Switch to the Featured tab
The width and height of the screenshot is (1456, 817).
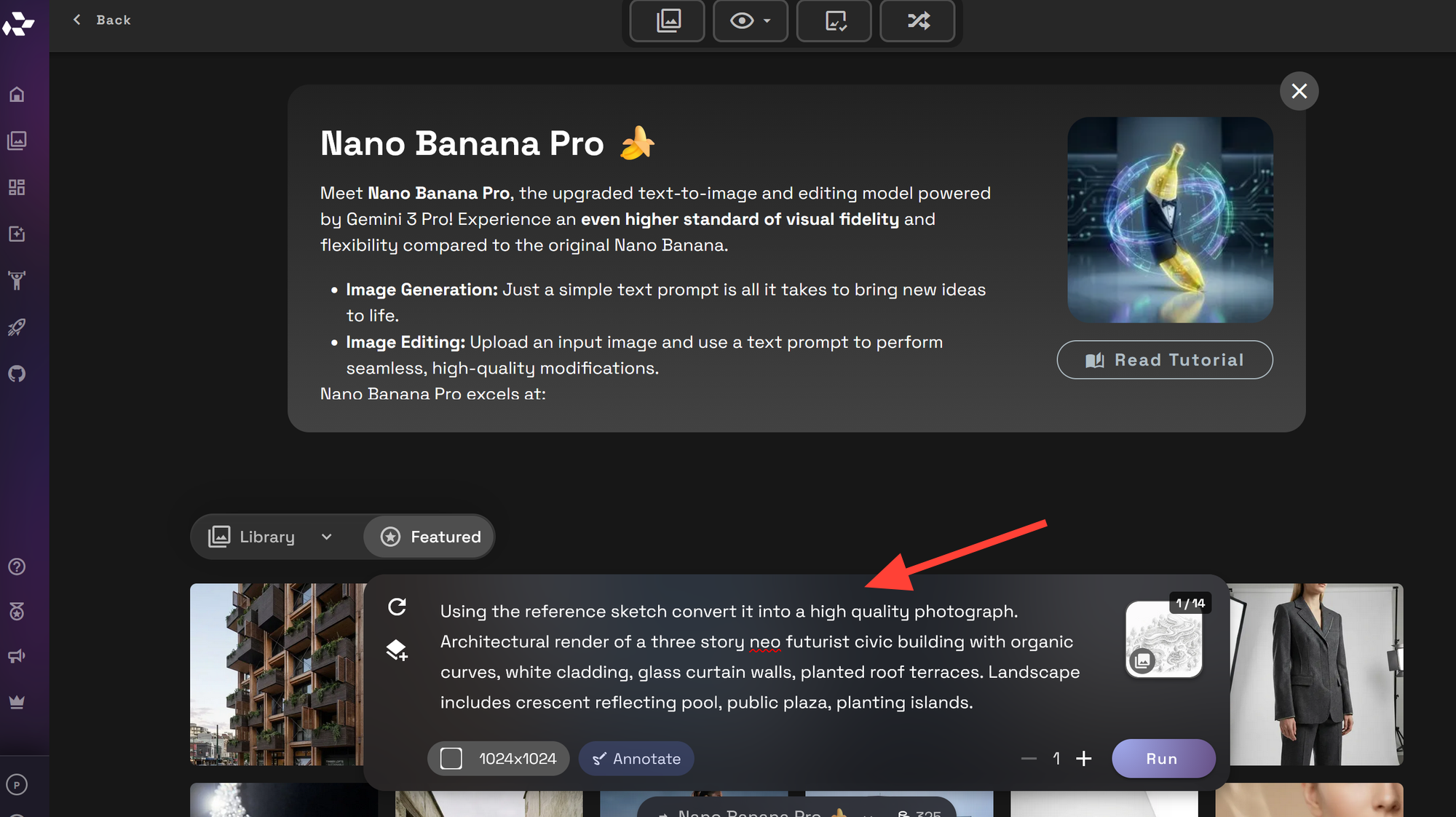pos(430,537)
